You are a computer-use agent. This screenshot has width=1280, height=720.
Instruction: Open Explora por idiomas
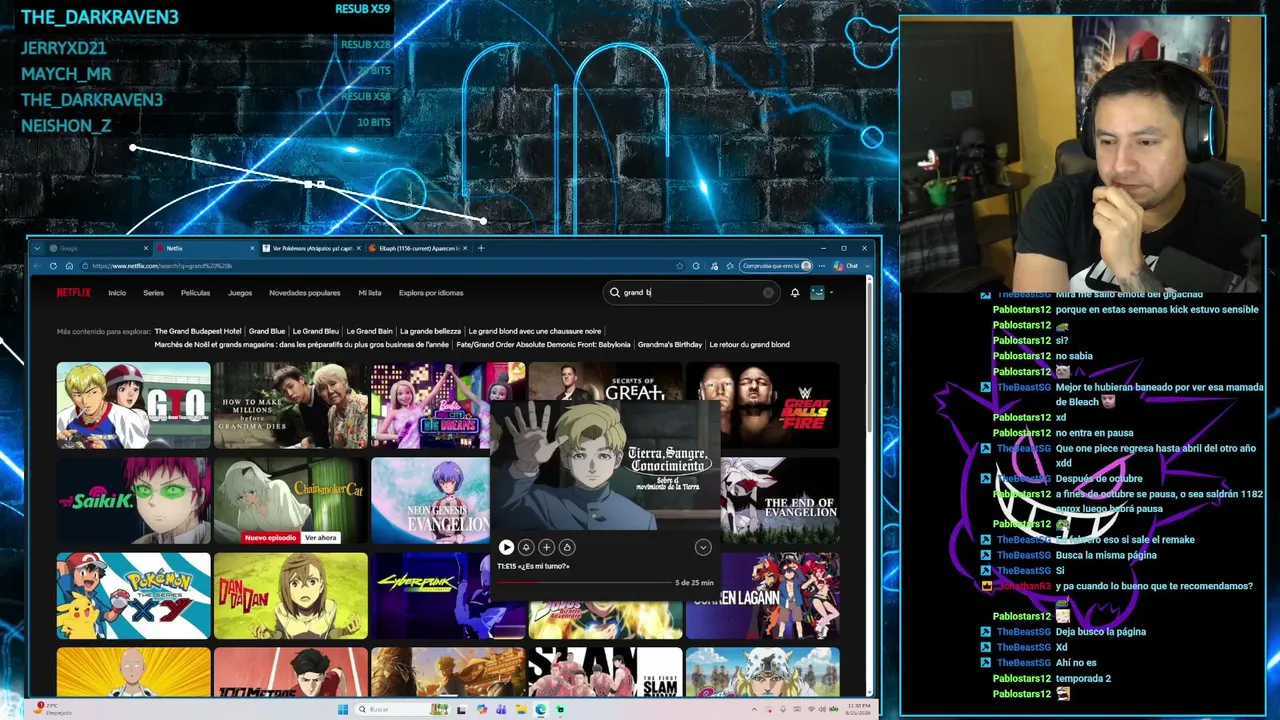coord(431,293)
